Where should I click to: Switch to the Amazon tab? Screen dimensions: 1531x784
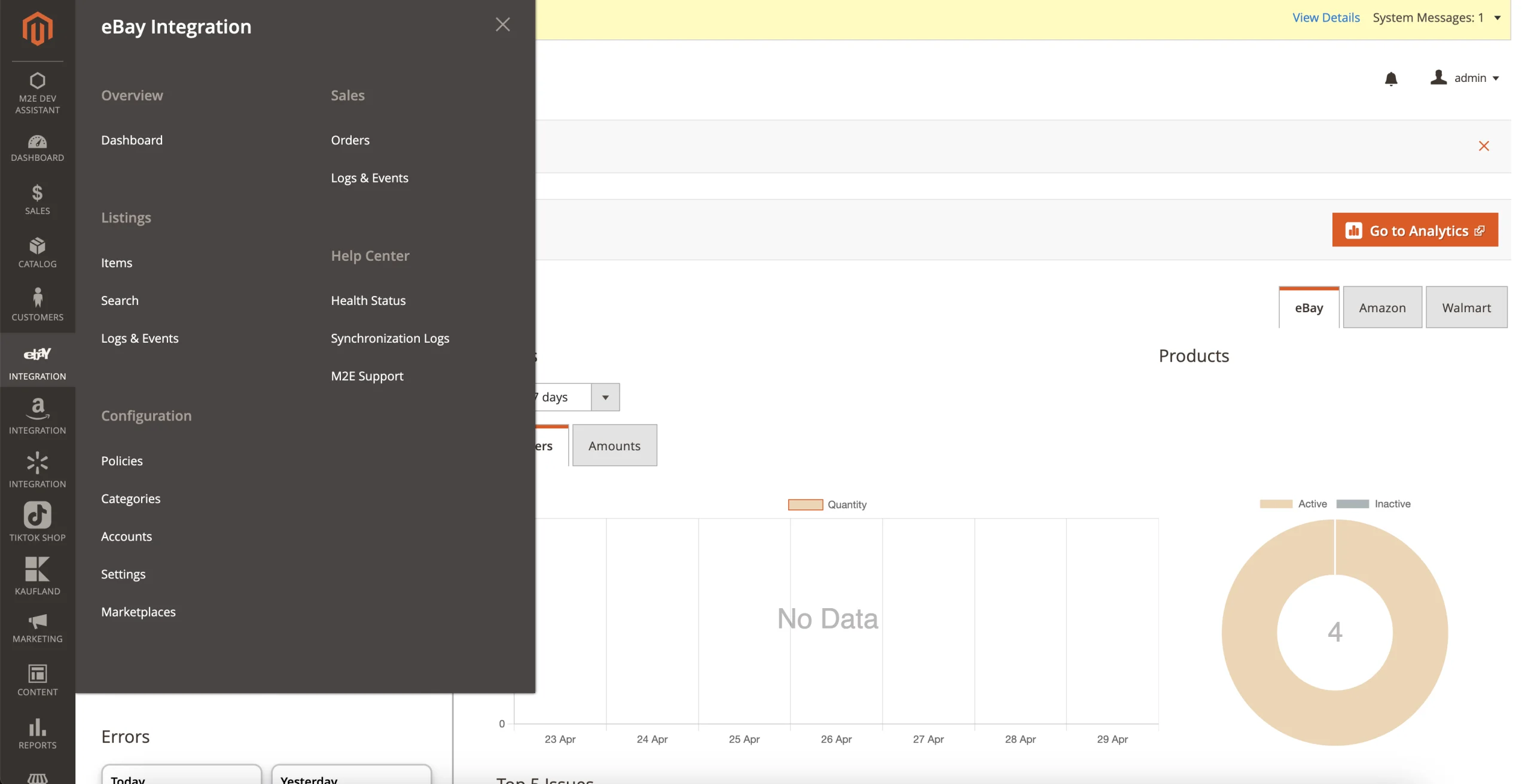[x=1381, y=307]
